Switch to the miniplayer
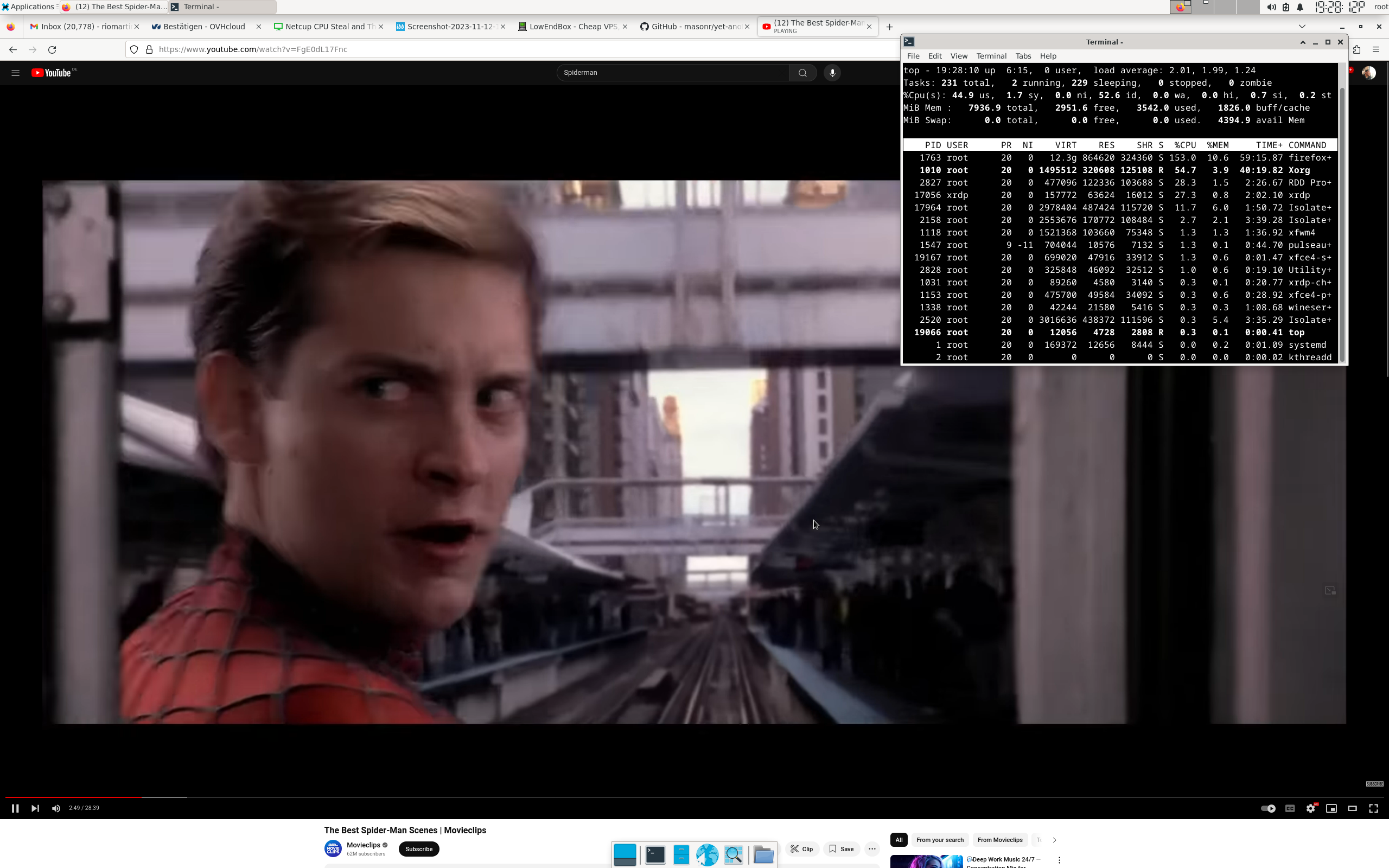 pos(1331,808)
